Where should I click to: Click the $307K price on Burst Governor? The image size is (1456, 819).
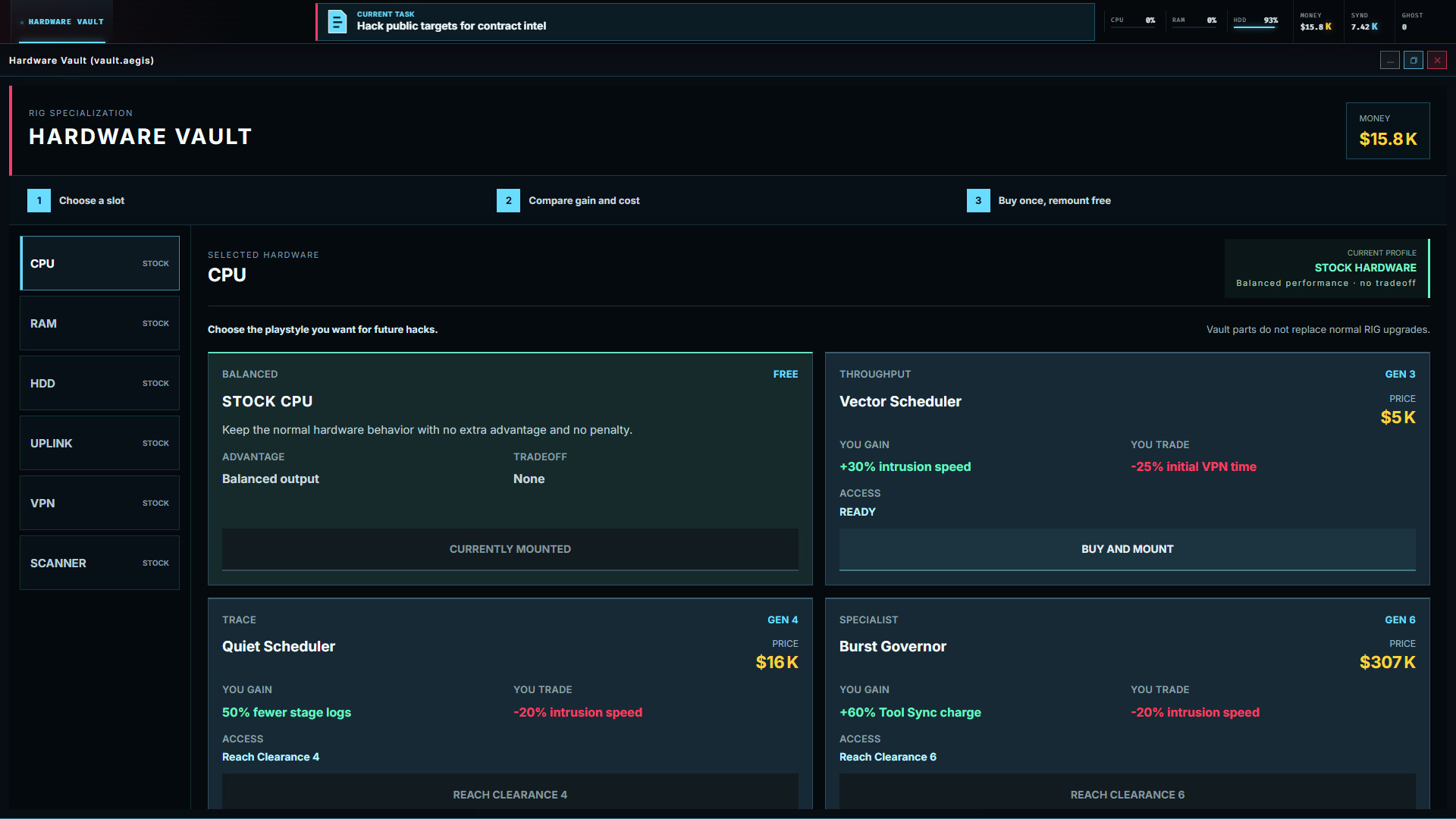1387,662
